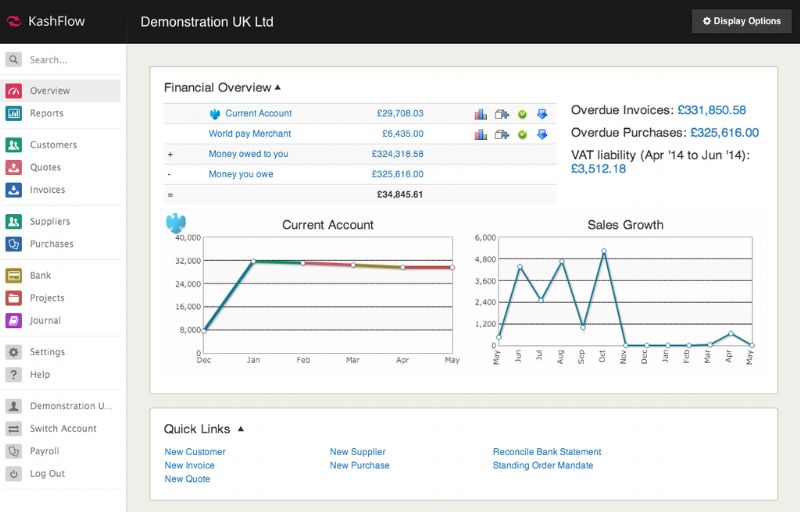
Task: Expand Money owed to you row
Action: pos(170,154)
